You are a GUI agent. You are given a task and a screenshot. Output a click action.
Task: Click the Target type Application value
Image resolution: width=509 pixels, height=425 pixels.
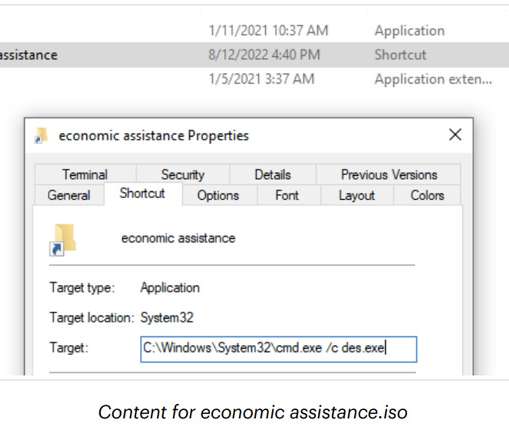170,288
